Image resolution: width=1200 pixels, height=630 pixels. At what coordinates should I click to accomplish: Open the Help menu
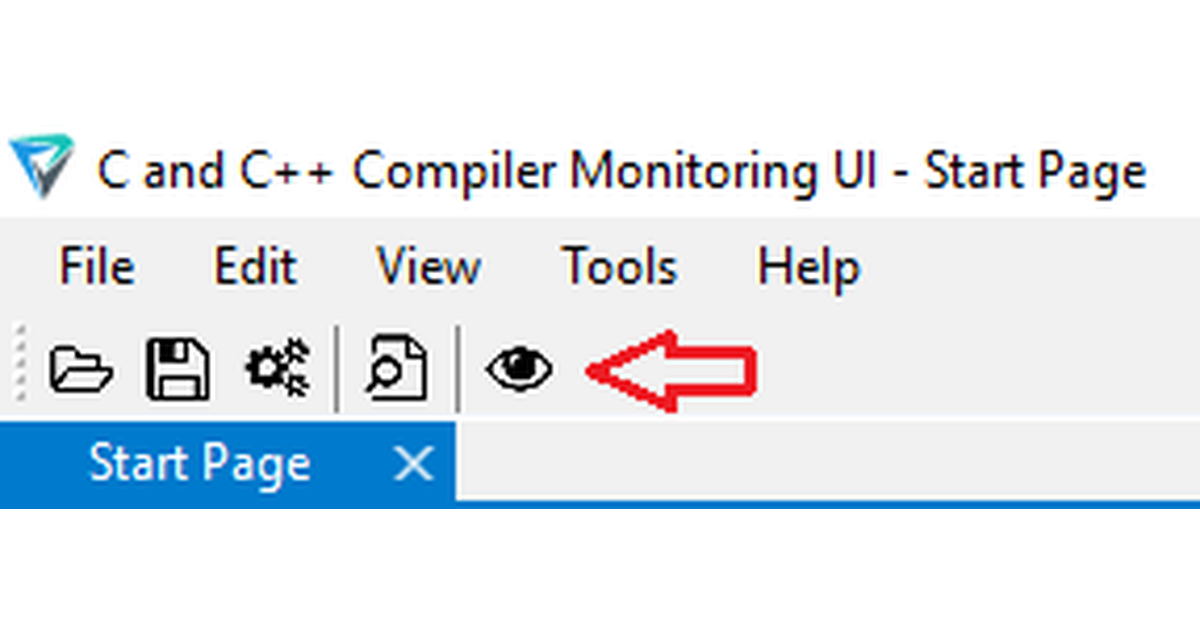(808, 267)
